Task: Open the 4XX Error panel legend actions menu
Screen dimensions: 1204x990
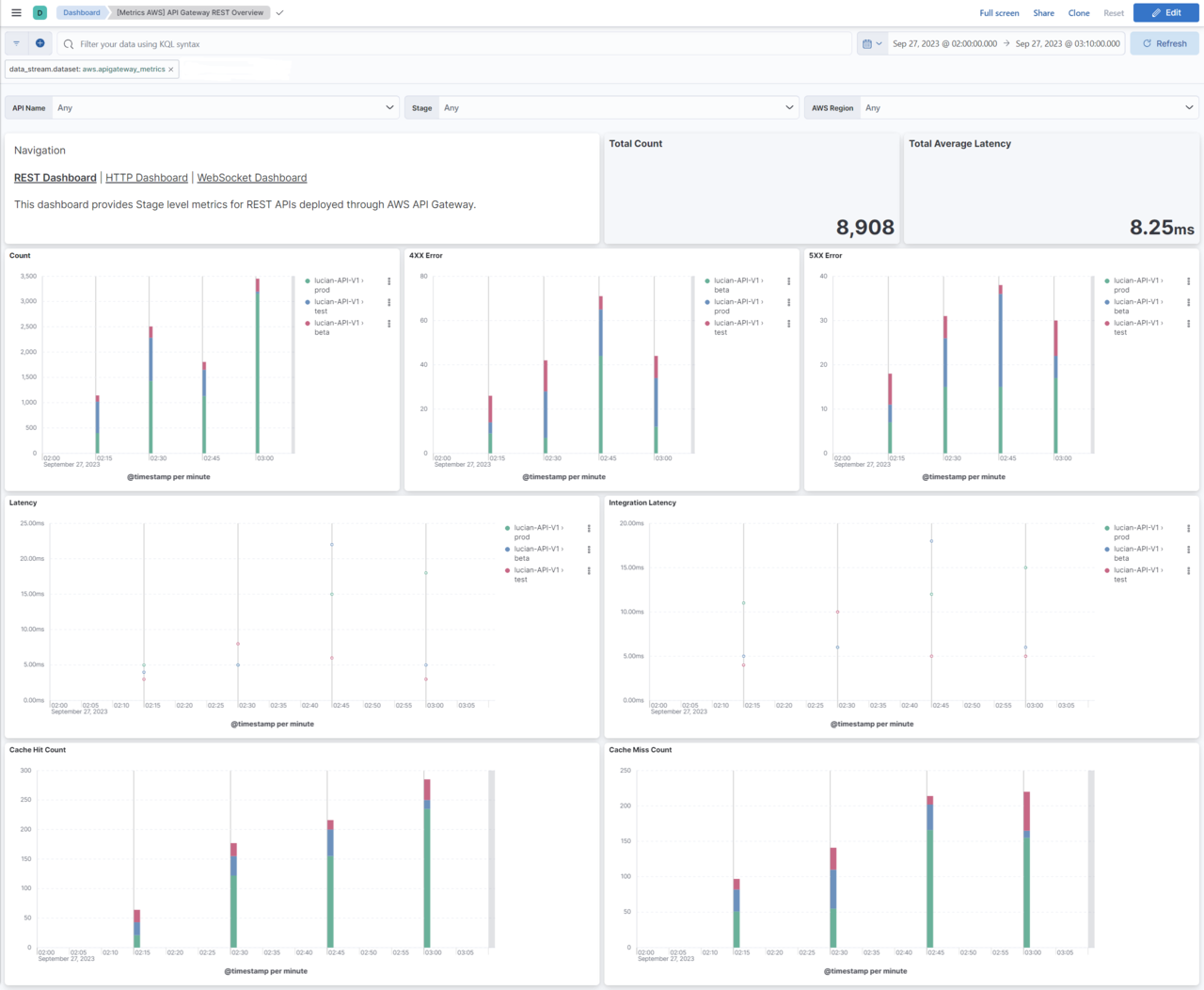Action: pyautogui.click(x=788, y=279)
